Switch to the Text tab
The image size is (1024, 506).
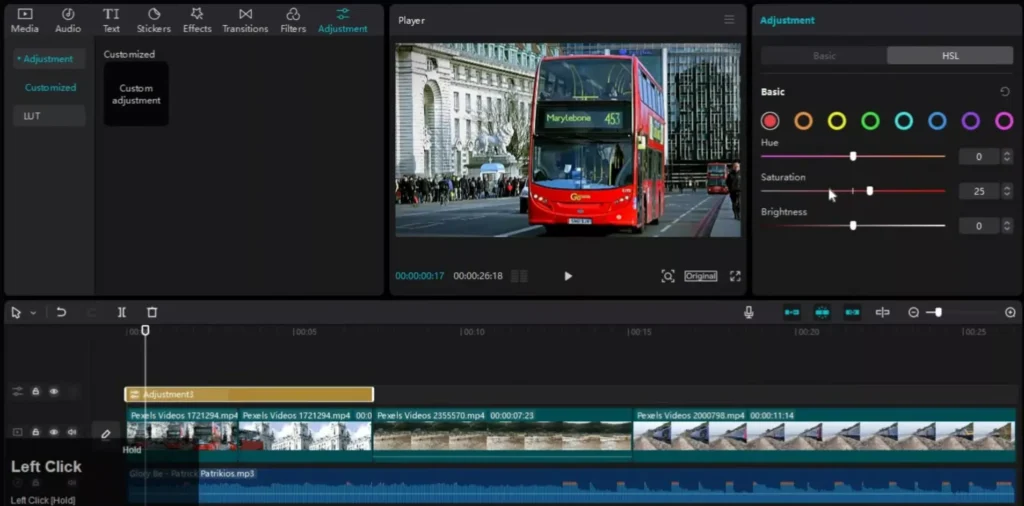(111, 21)
